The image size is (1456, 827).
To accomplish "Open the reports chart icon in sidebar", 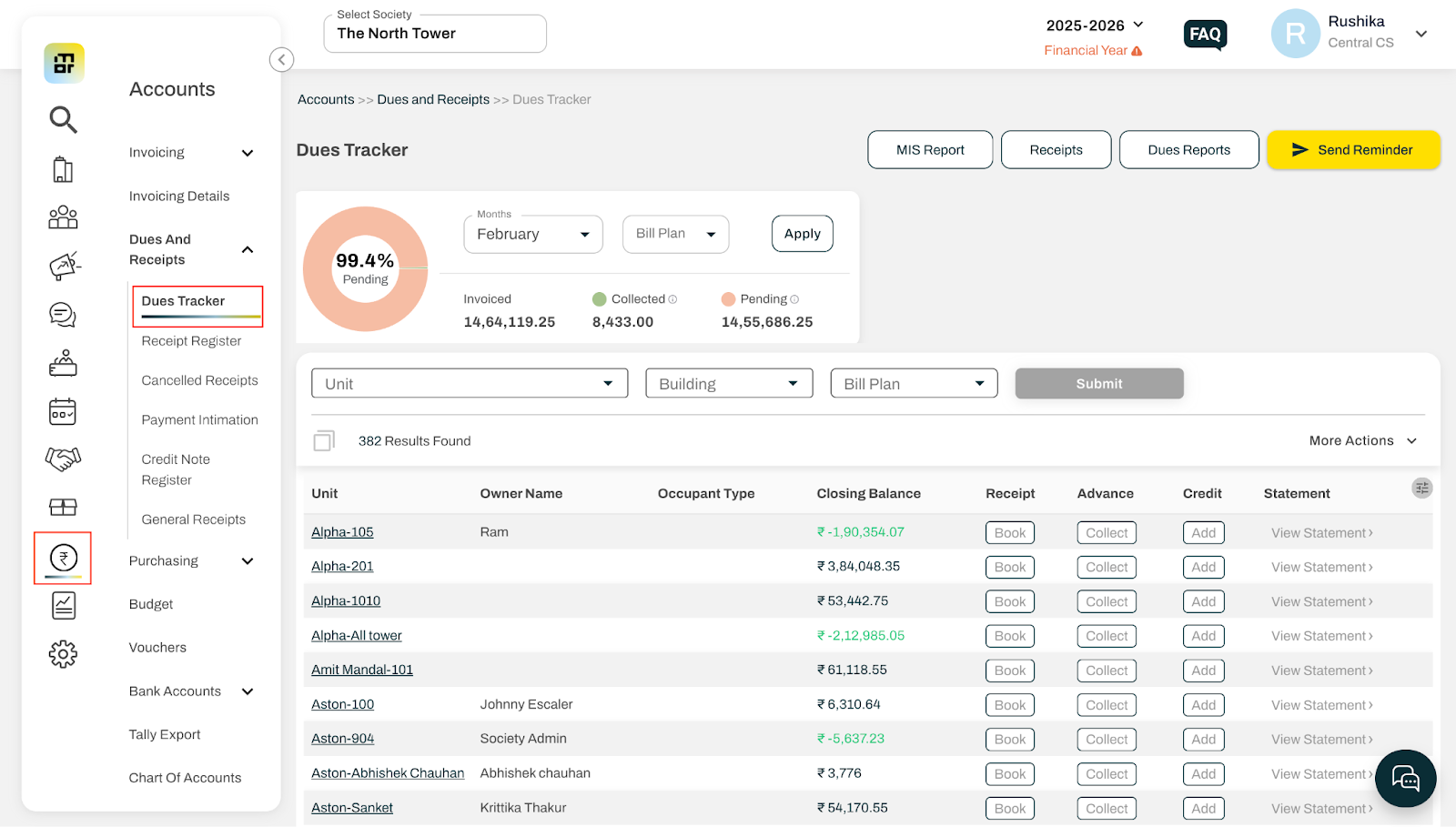I will 64,605.
